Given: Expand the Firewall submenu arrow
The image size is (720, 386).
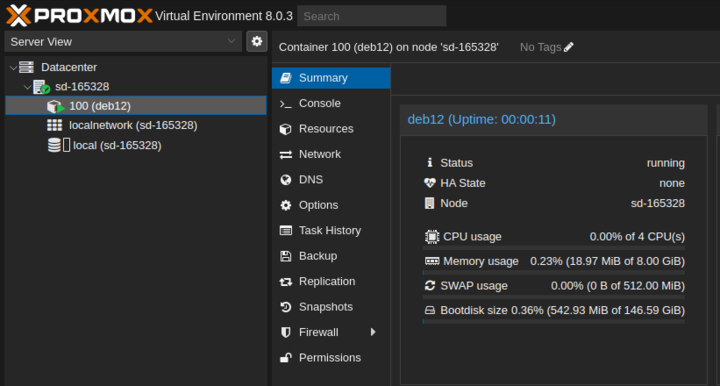Looking at the screenshot, I should click(373, 332).
